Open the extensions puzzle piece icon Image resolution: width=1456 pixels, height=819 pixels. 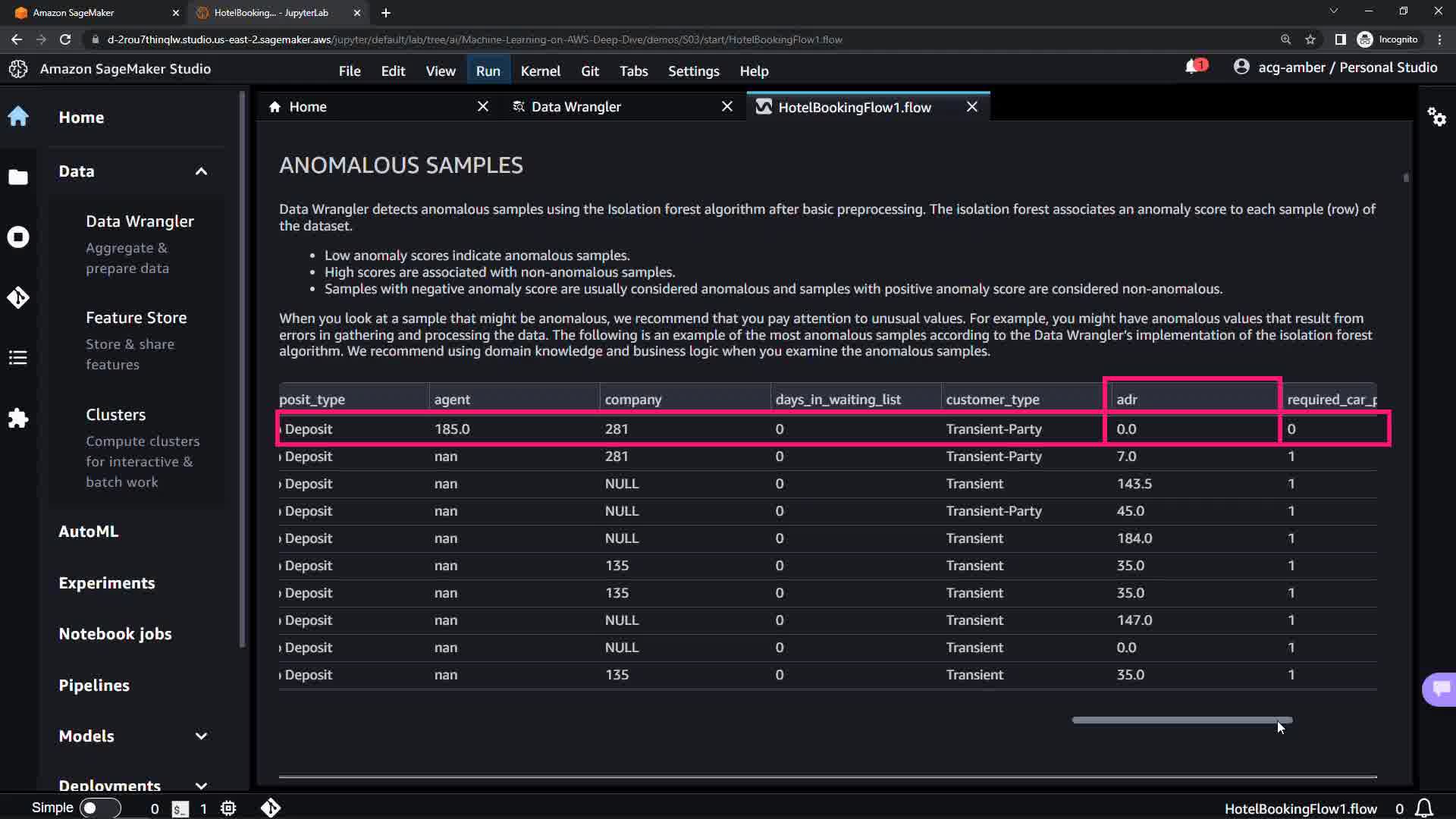tap(18, 418)
